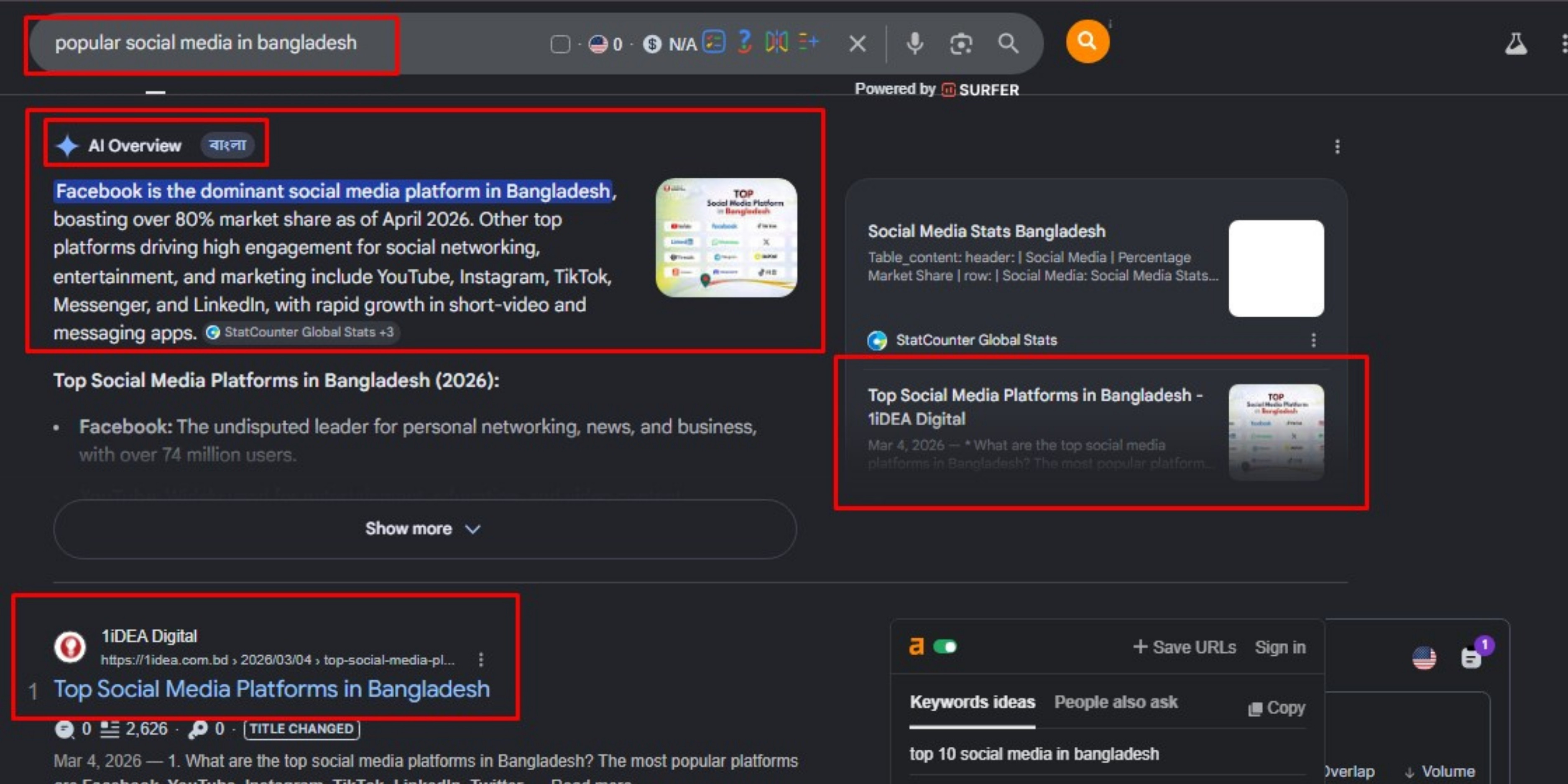Click the word count 2,626 metric icon
Viewport: 1568px width, 784px height.
[110, 729]
